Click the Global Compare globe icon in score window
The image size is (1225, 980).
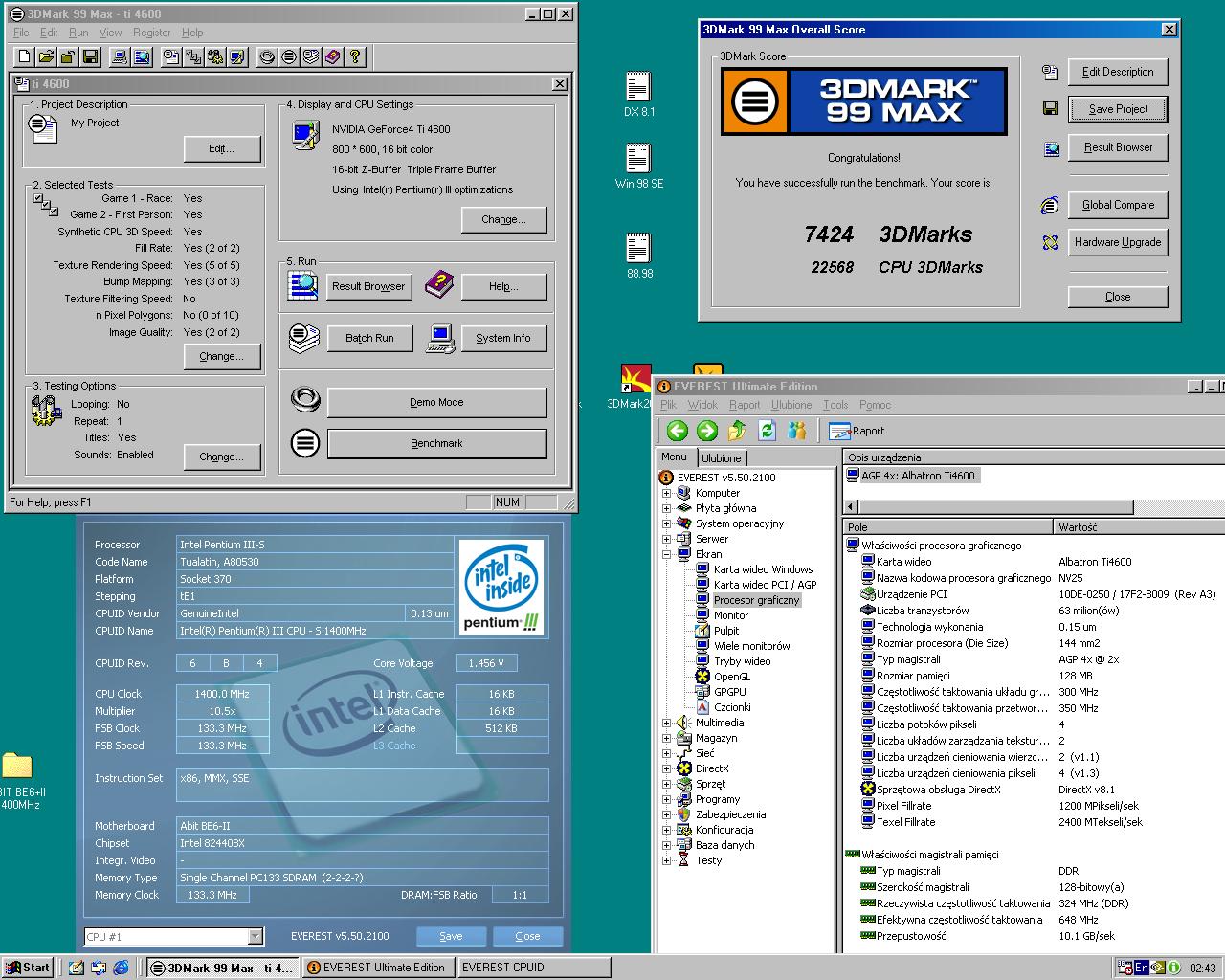pyautogui.click(x=1050, y=205)
